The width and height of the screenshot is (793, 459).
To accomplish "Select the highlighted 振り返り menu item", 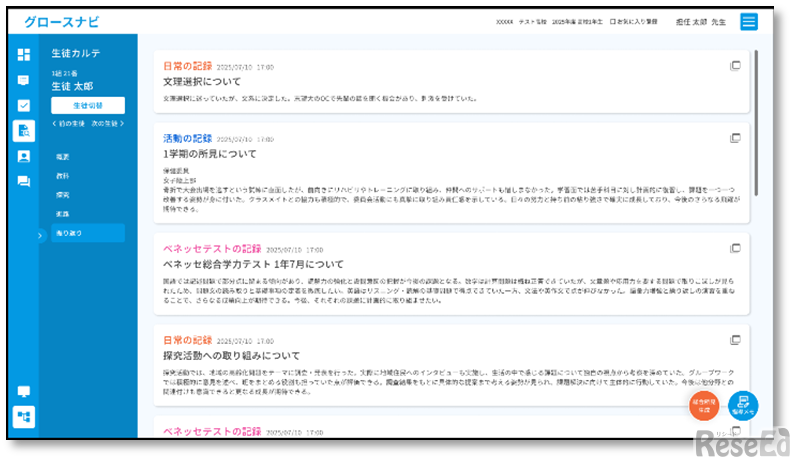I will pyautogui.click(x=88, y=233).
